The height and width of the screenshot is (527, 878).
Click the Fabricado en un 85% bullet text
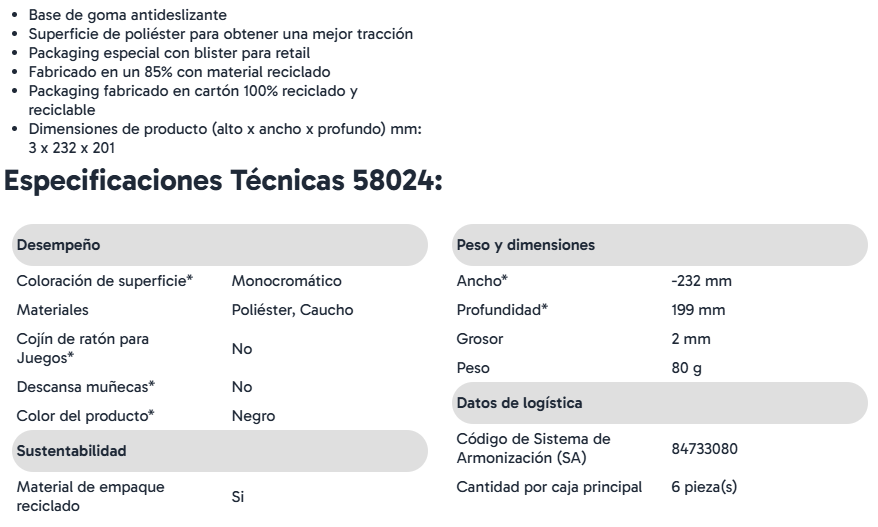[179, 72]
